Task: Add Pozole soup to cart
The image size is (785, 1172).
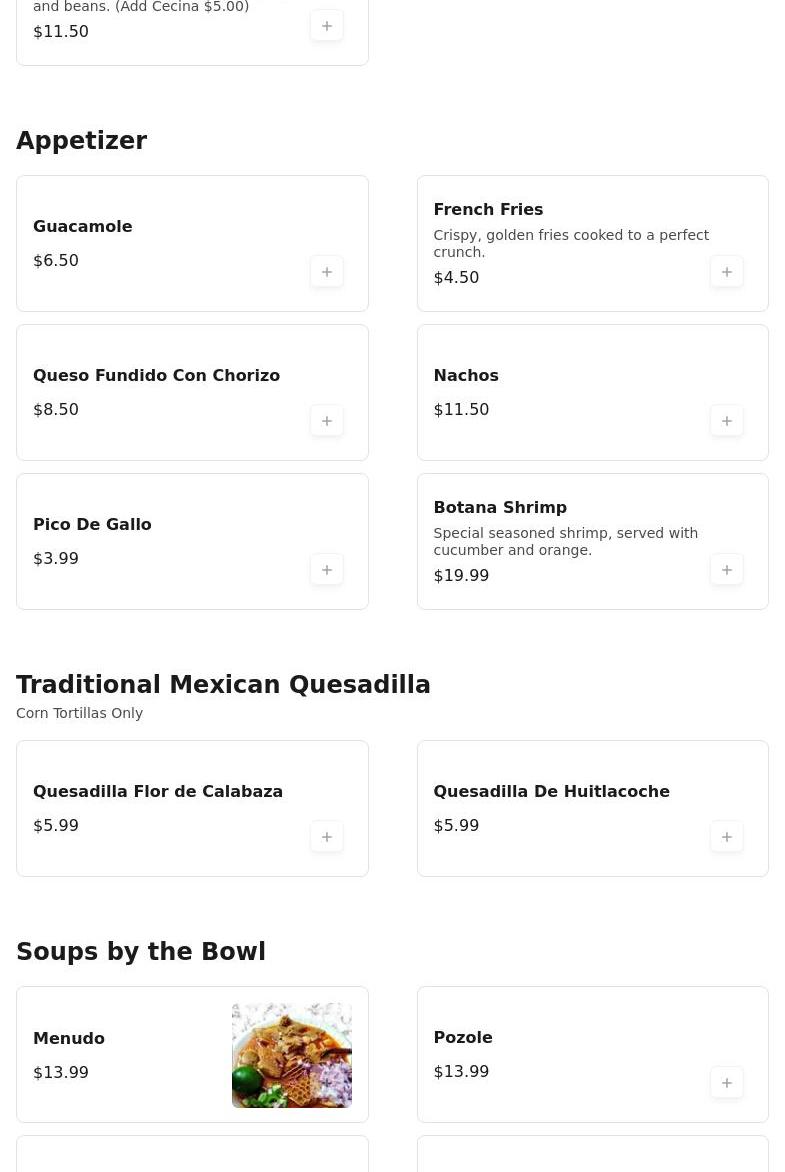Action: 727,1083
